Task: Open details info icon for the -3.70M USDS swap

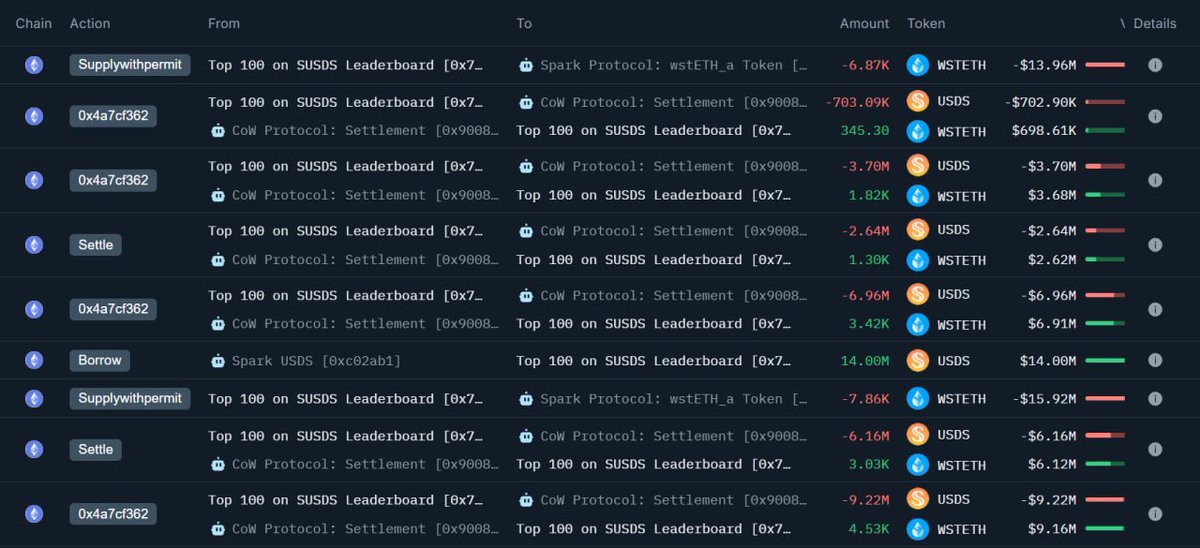Action: (x=1155, y=180)
